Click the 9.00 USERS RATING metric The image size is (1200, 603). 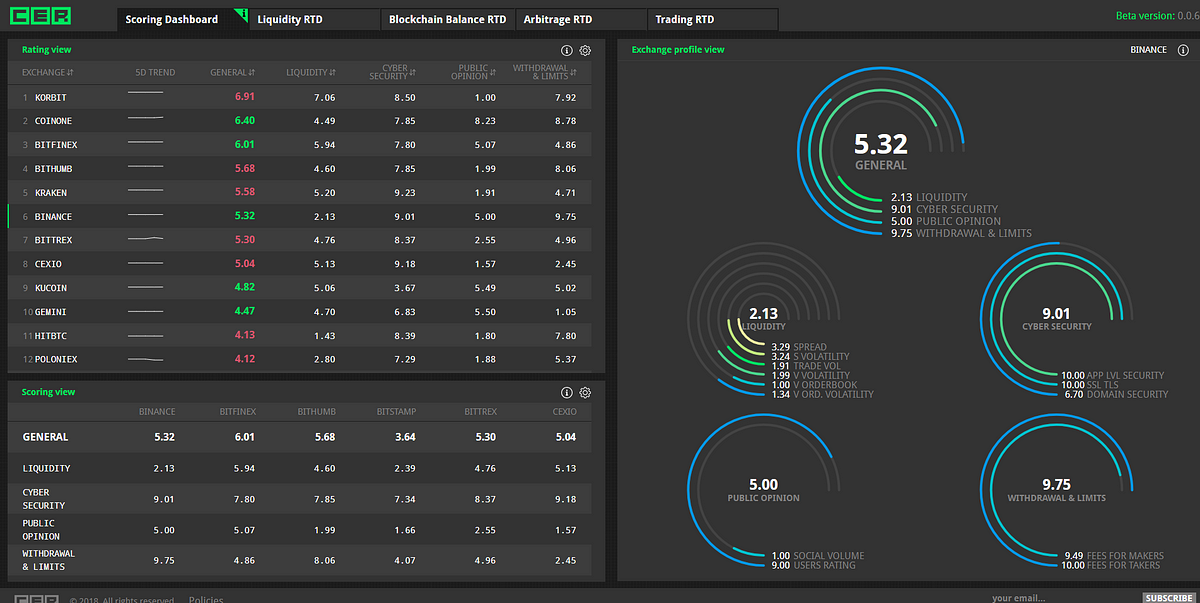(812, 565)
